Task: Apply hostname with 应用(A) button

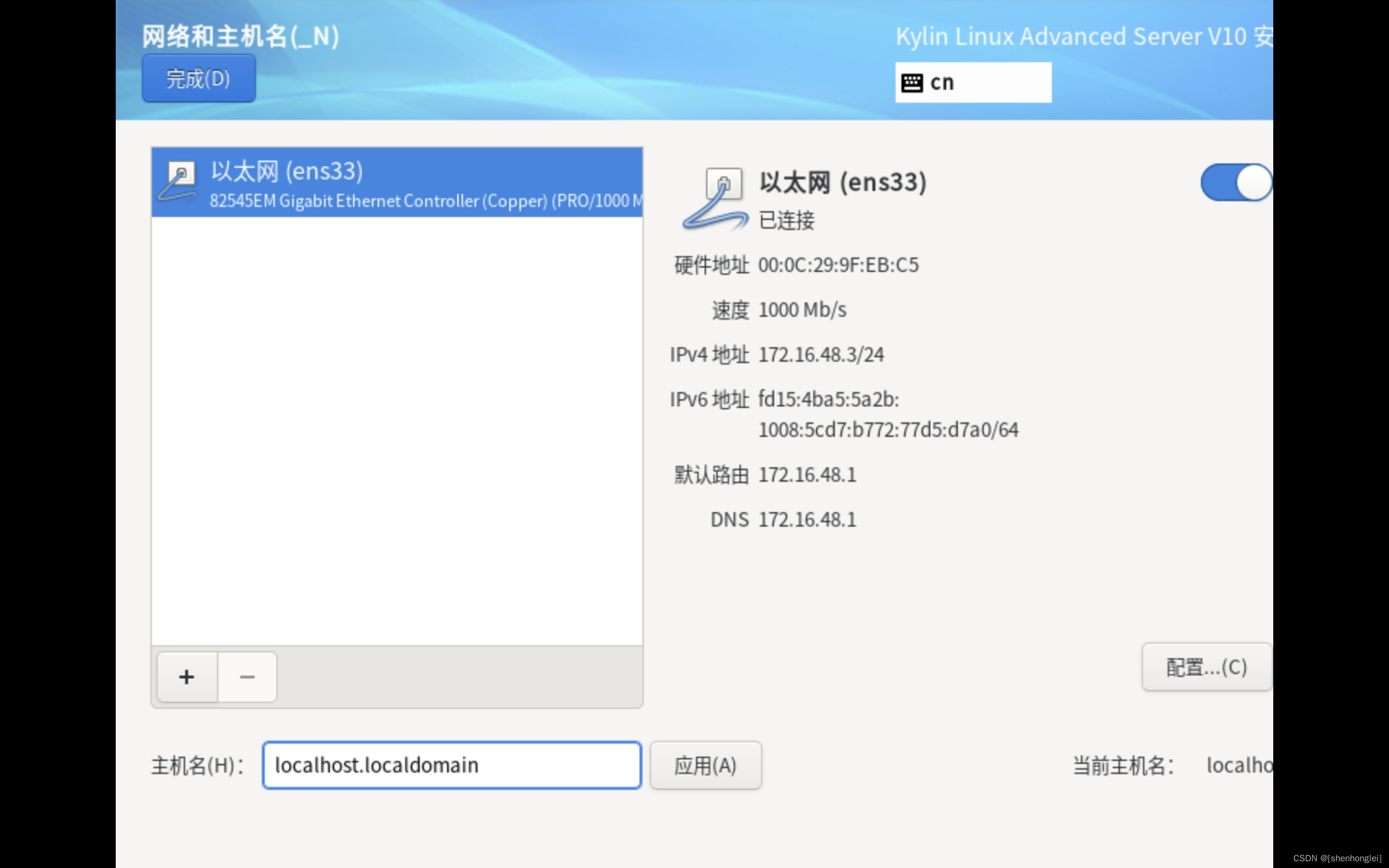Action: (x=706, y=765)
